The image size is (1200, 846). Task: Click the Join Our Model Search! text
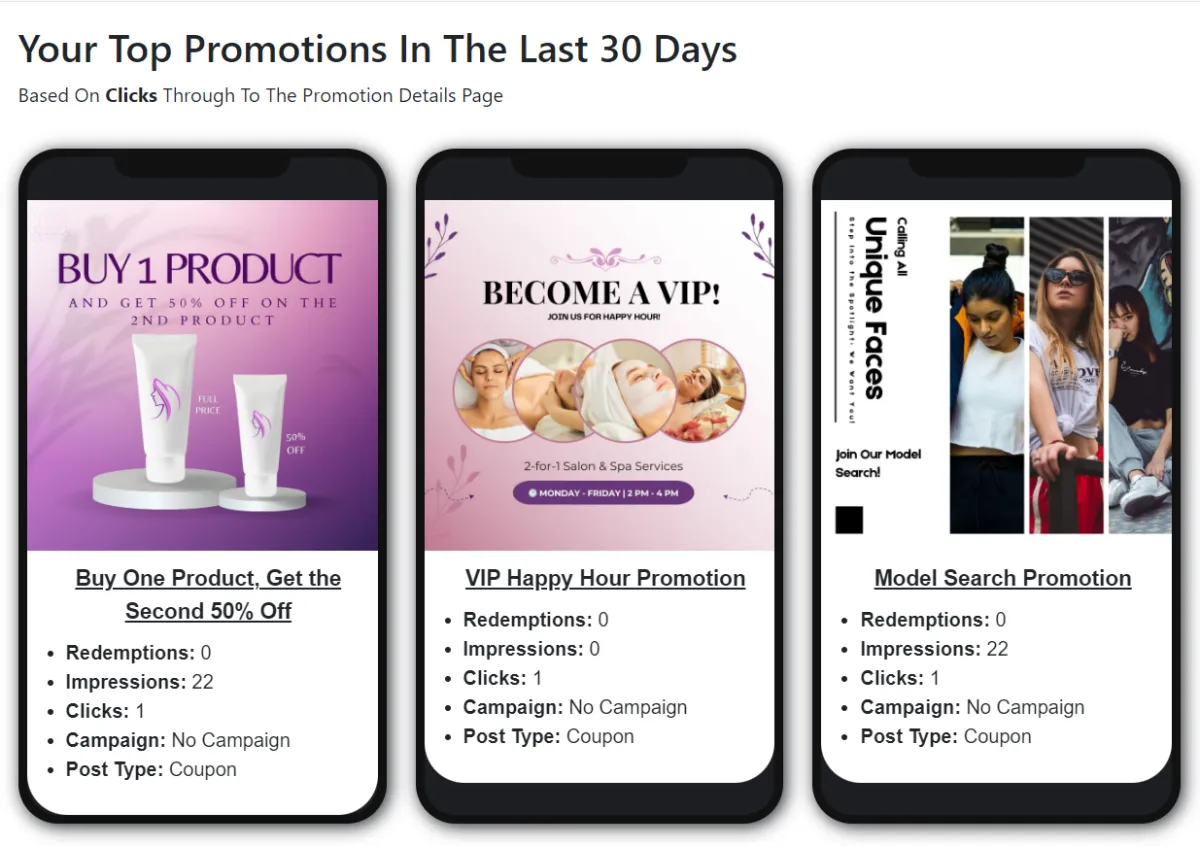coord(878,463)
